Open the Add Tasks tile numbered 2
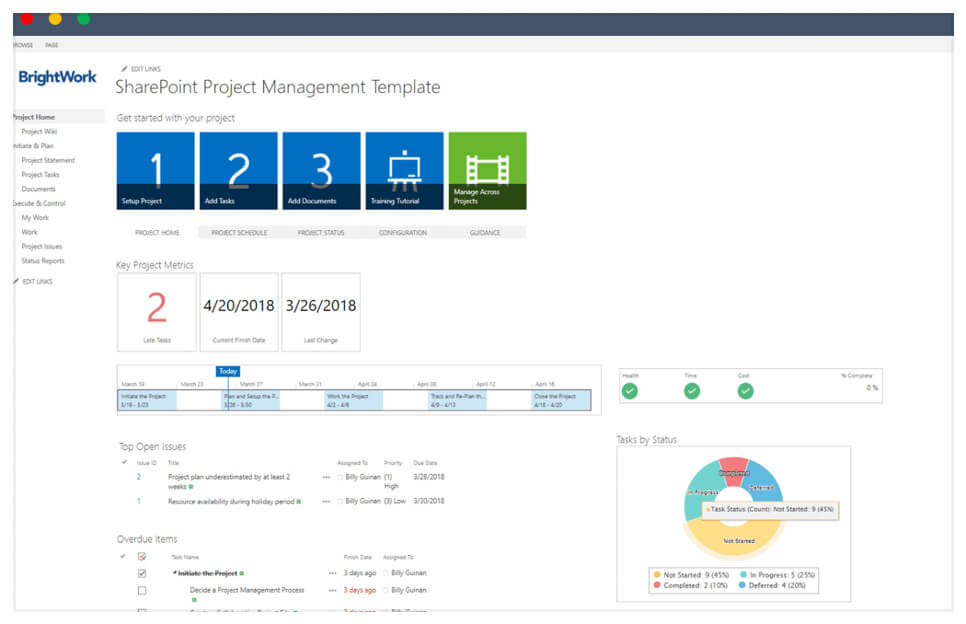966x624 pixels. click(238, 171)
